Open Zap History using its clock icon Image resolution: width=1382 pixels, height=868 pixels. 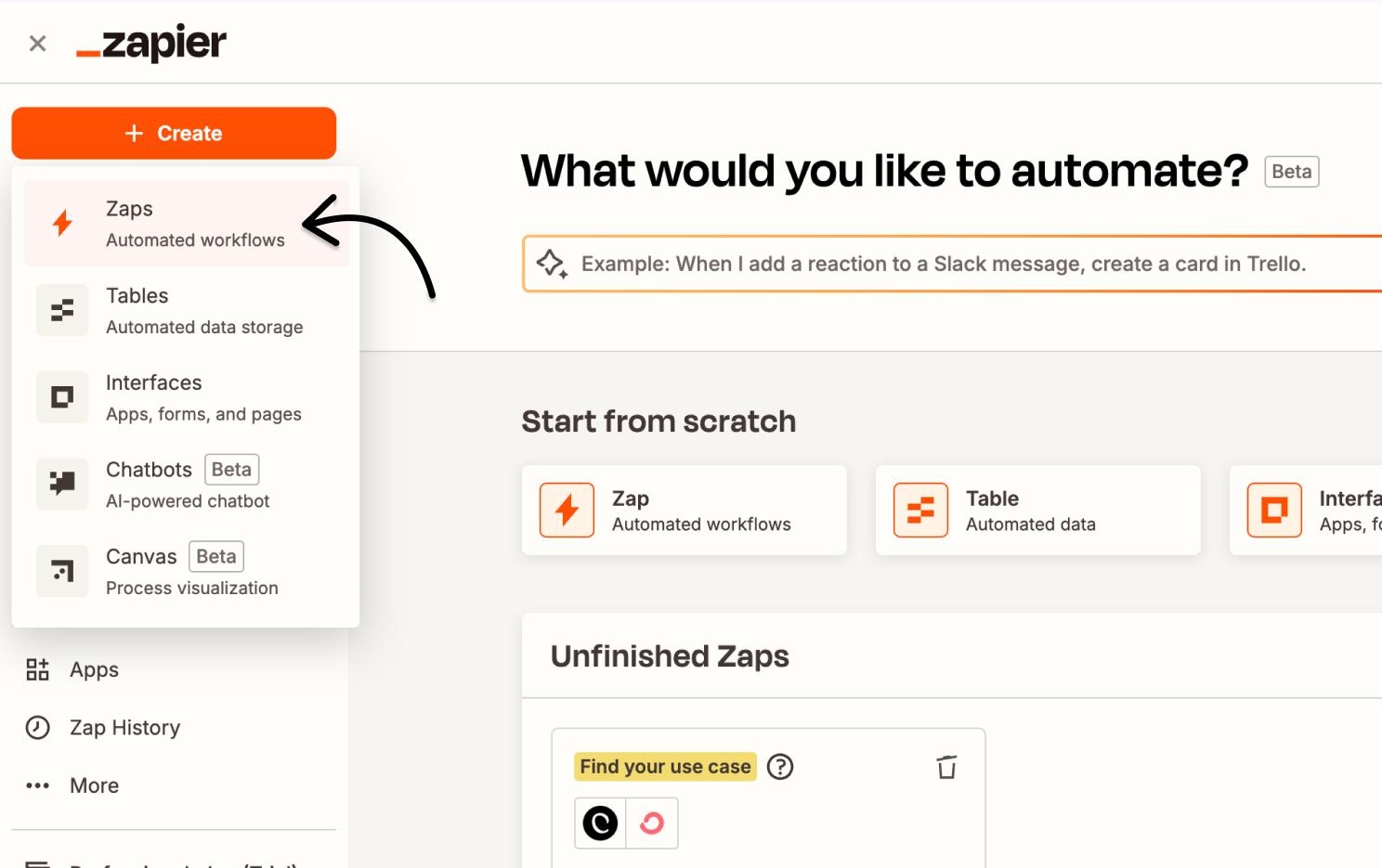pos(37,728)
